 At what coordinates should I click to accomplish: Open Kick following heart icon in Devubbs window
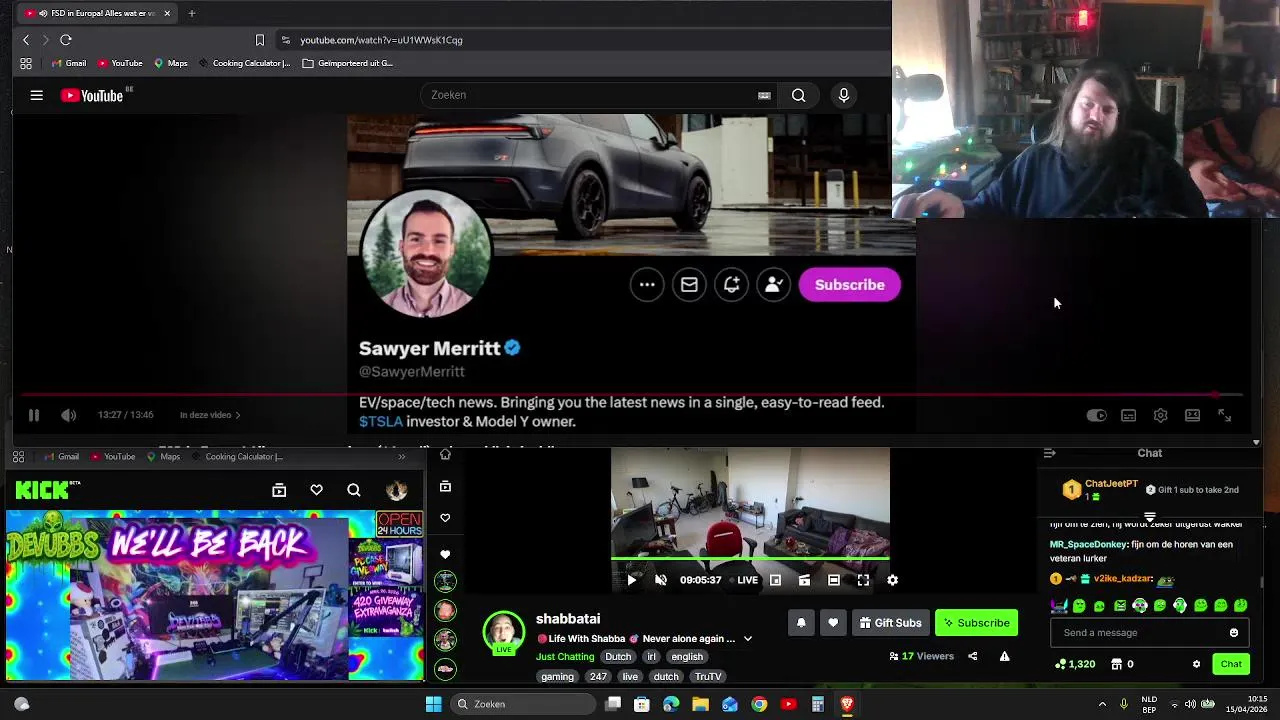click(x=316, y=490)
